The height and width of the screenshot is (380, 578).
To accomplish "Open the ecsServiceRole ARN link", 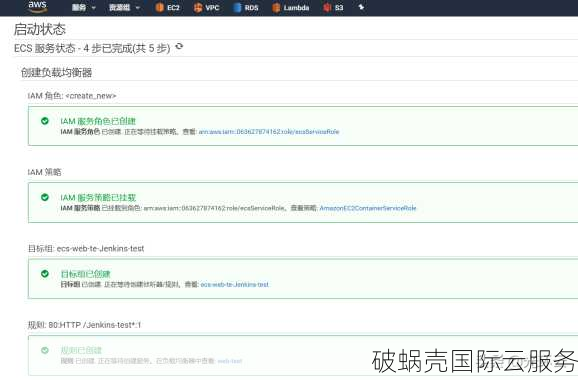I will pos(269,132).
